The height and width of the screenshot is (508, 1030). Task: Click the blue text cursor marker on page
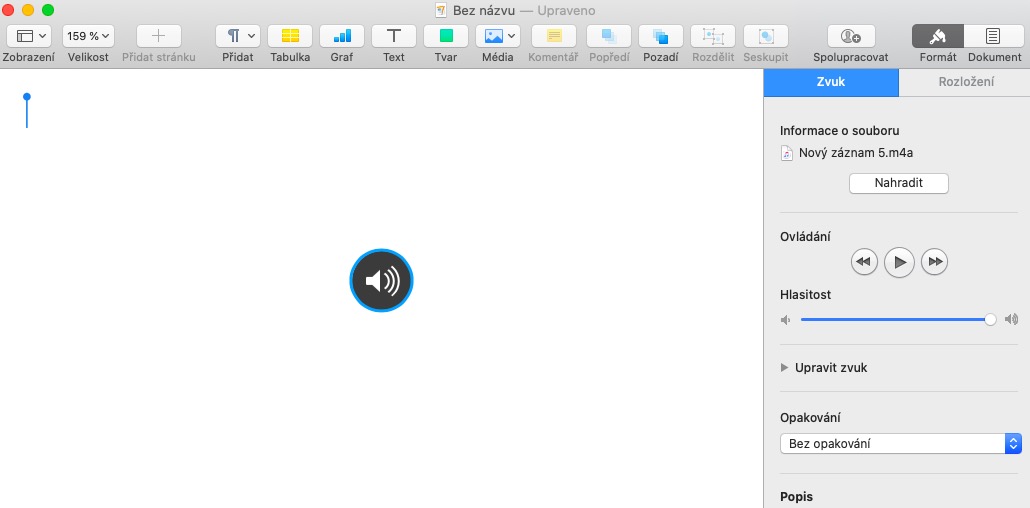[27, 110]
